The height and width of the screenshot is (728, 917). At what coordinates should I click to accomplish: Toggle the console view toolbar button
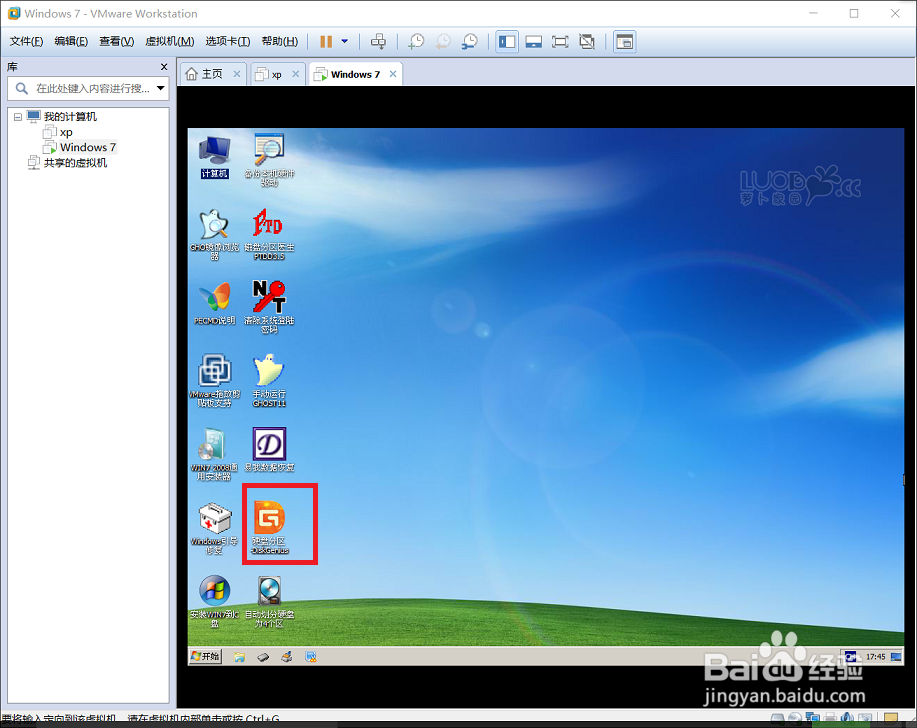pyautogui.click(x=625, y=42)
